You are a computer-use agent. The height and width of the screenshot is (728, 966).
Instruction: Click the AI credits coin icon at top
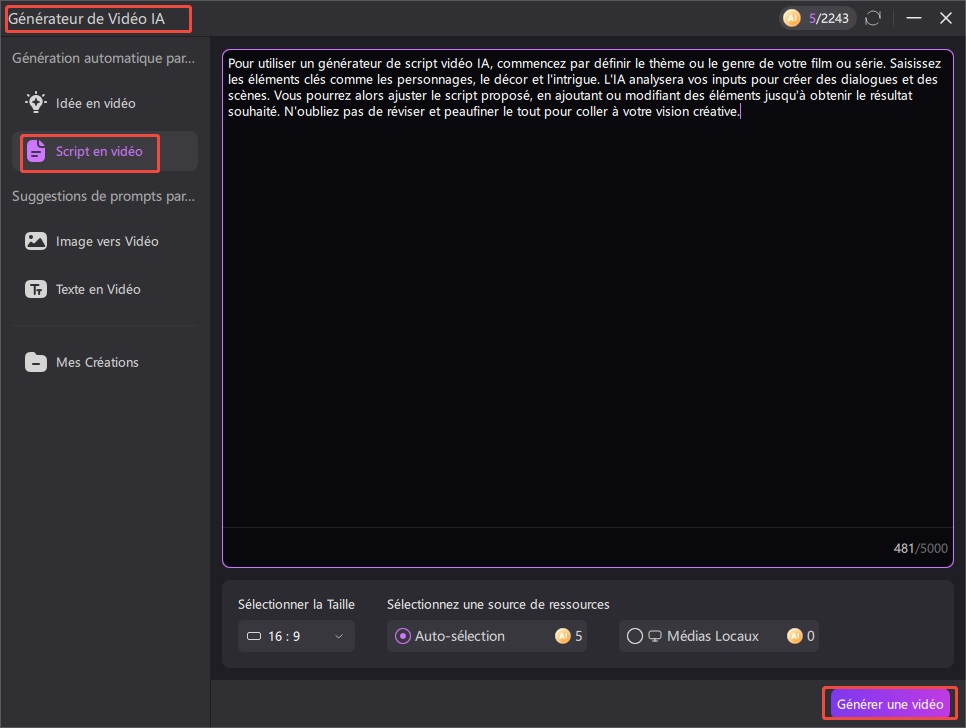792,18
